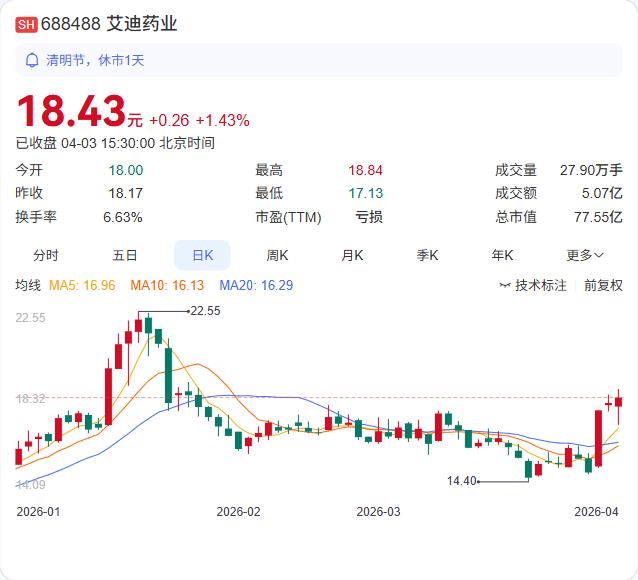This screenshot has width=638, height=580.
Task: Switch to the 周K chart tab
Action: pos(277,256)
